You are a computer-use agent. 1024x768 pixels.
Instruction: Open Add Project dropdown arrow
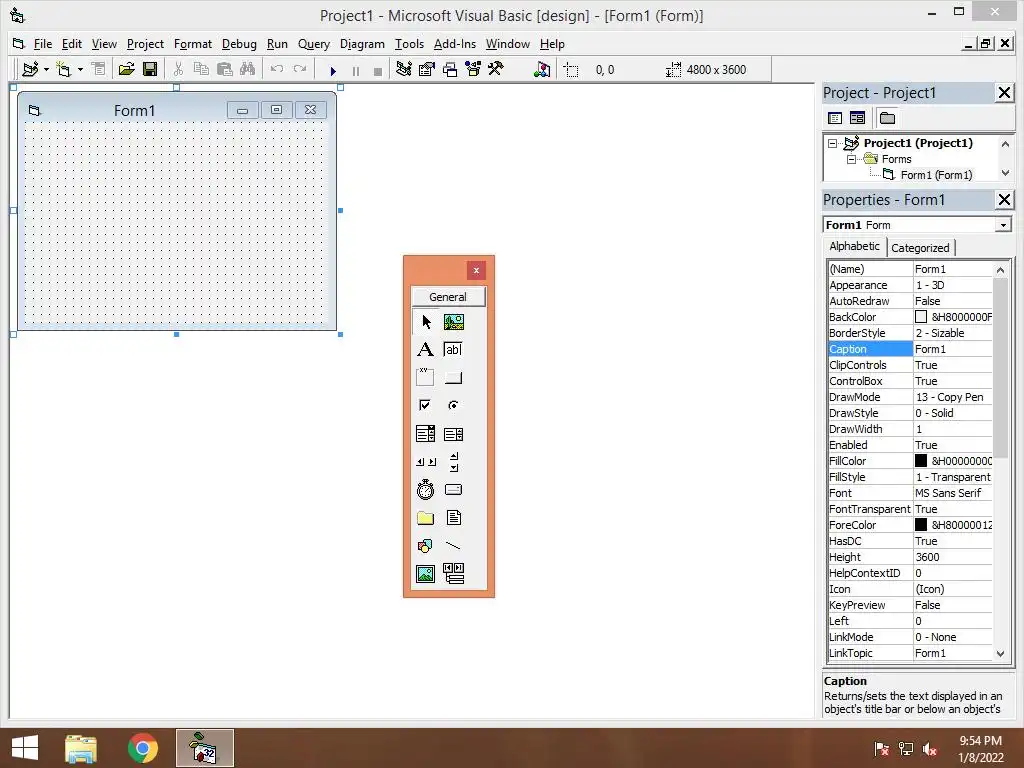tap(46, 69)
